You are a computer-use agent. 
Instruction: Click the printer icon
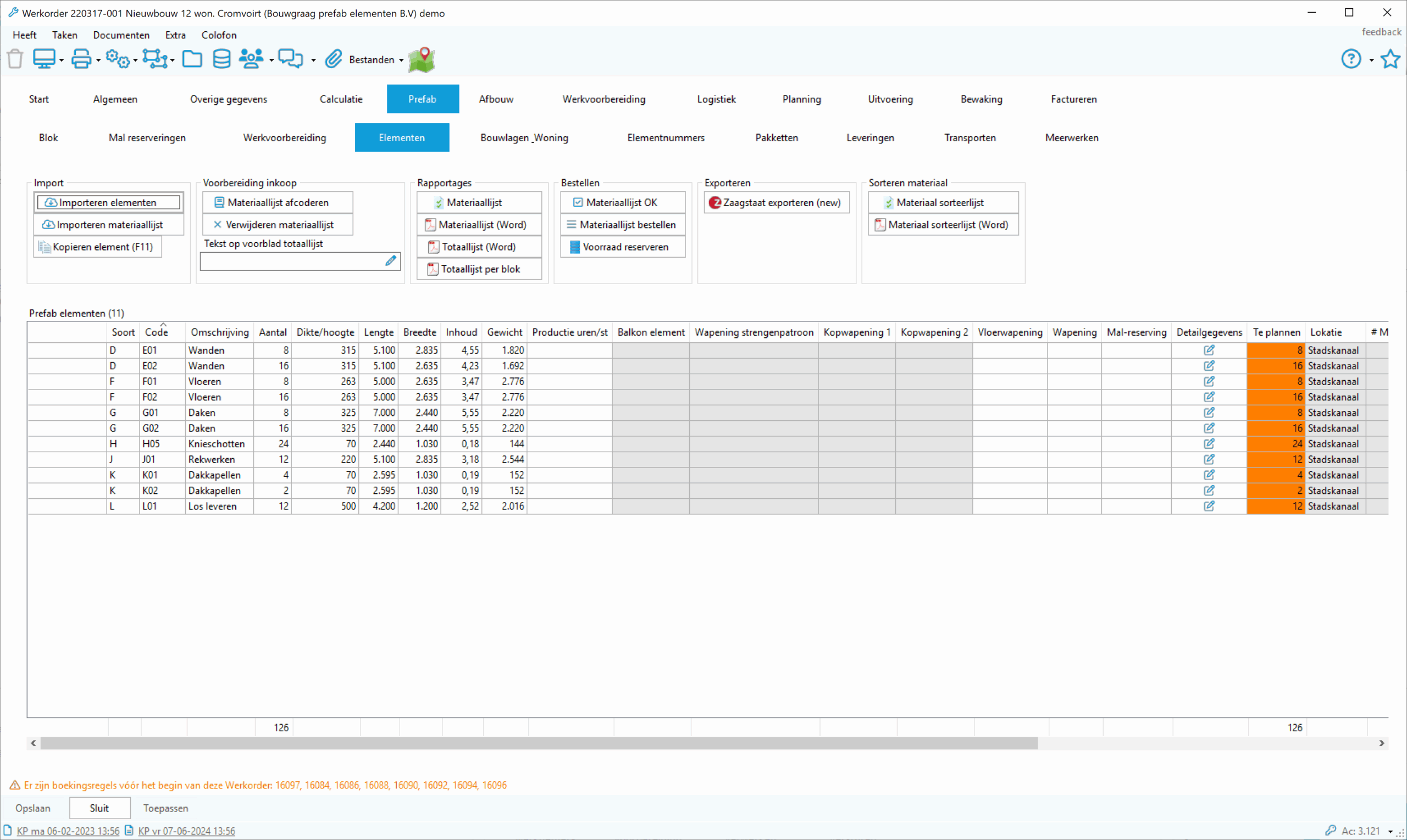81,59
